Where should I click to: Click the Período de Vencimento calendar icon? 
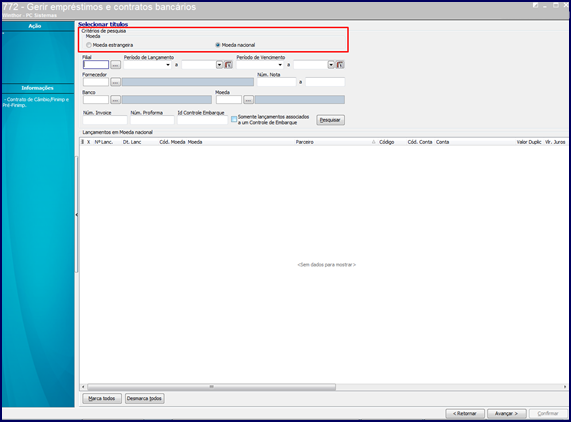click(340, 65)
